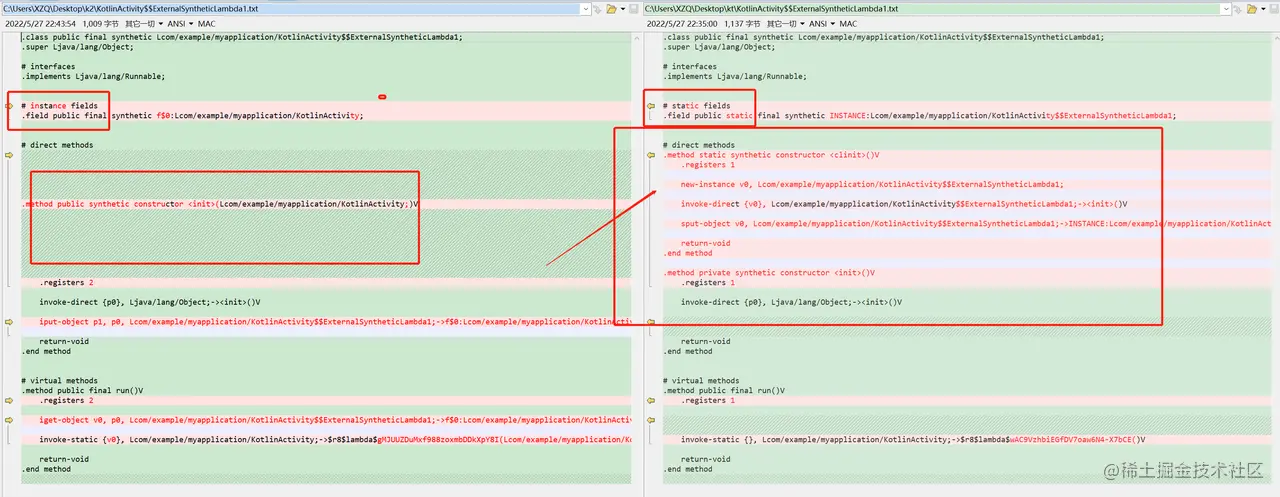Click right pane '.method public final run()V' line
The image size is (1280, 497).
tap(723, 390)
